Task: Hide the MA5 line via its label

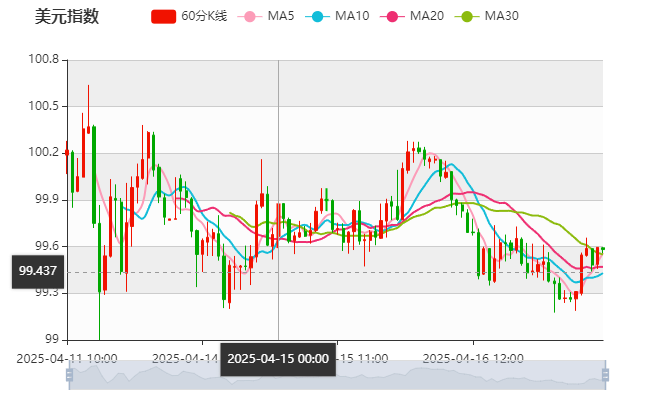Action: pos(281,16)
